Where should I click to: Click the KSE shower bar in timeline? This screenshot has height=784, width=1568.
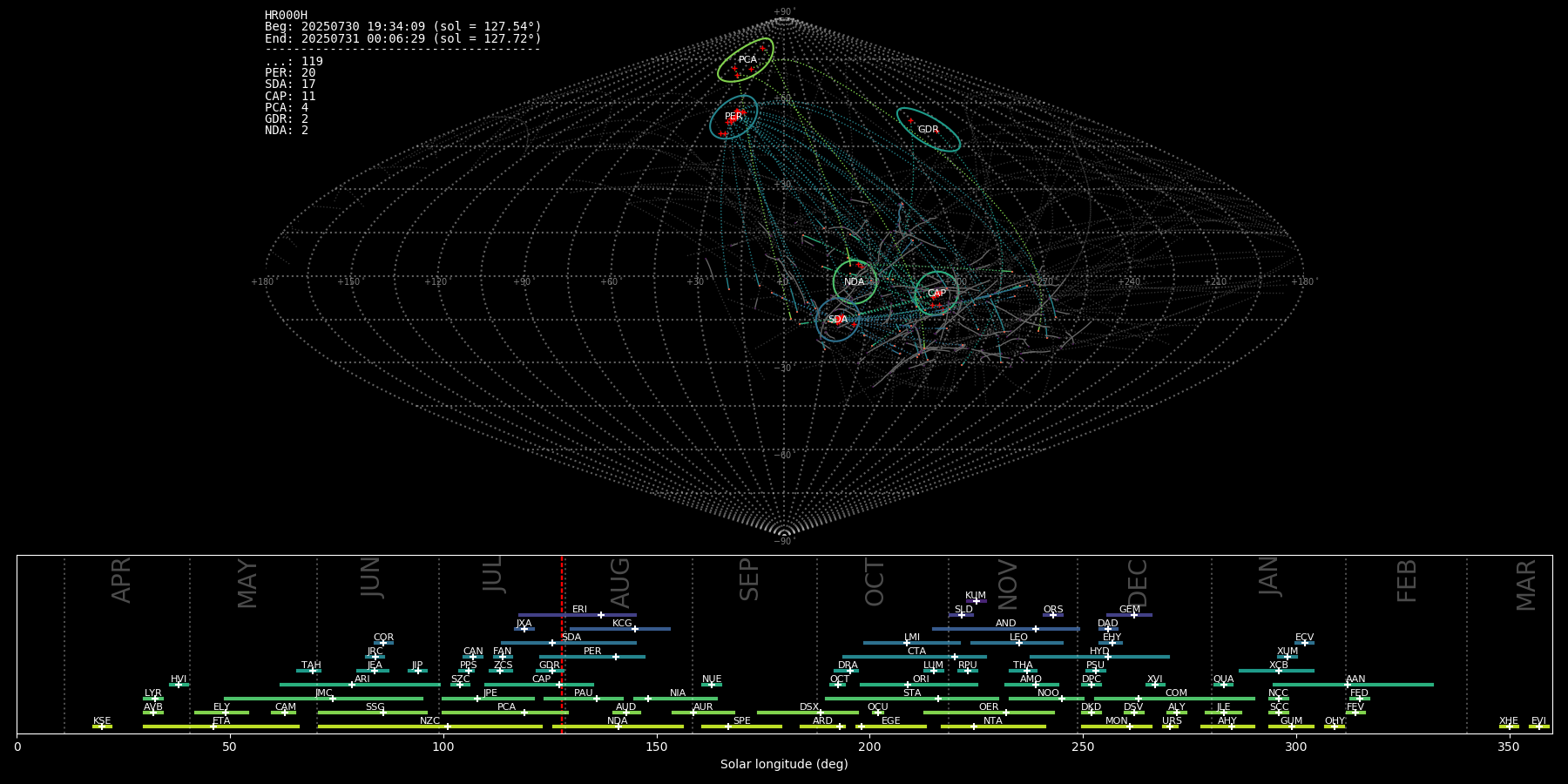click(x=102, y=727)
